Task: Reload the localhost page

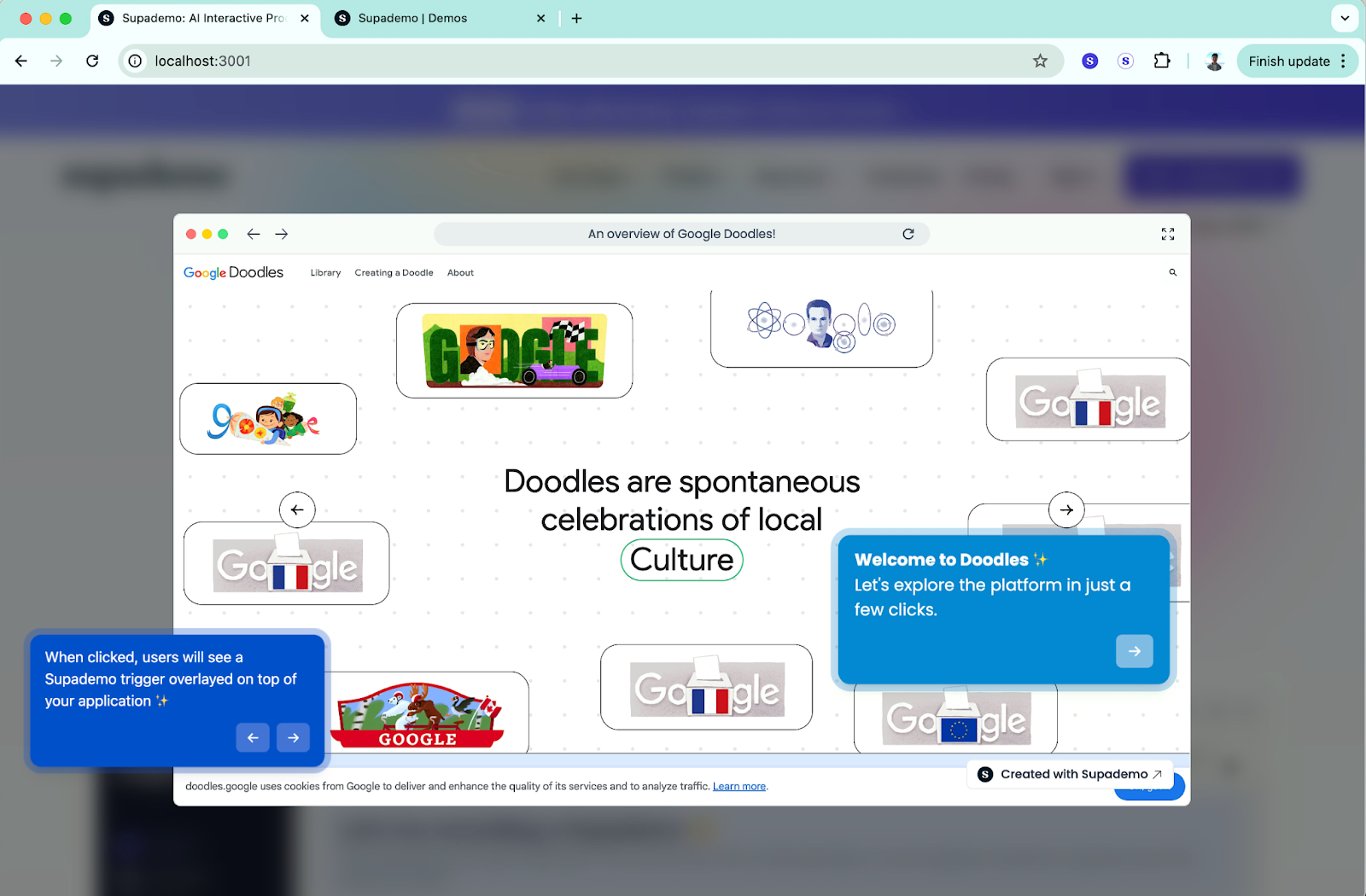Action: [x=92, y=61]
